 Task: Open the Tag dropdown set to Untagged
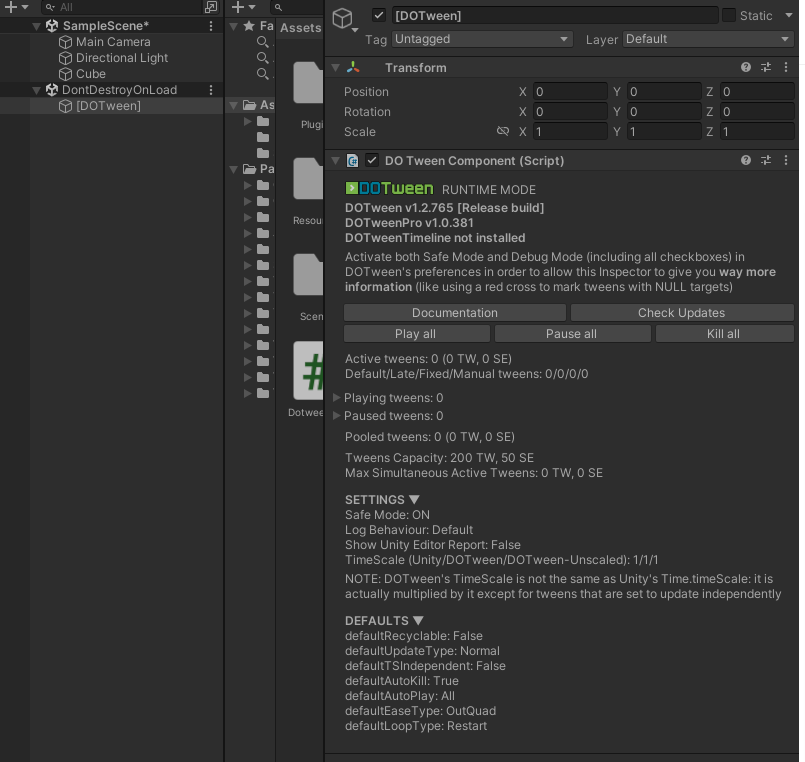[x=482, y=39]
